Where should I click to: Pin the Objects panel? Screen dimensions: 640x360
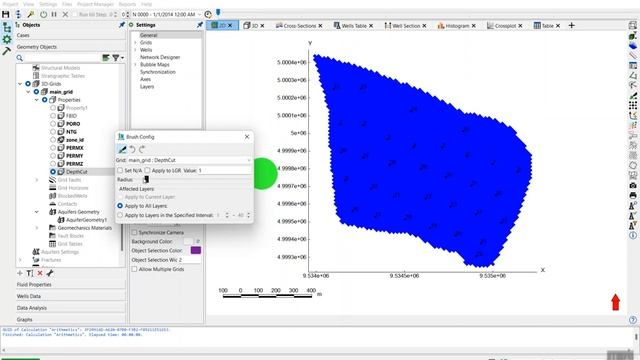[x=122, y=25]
